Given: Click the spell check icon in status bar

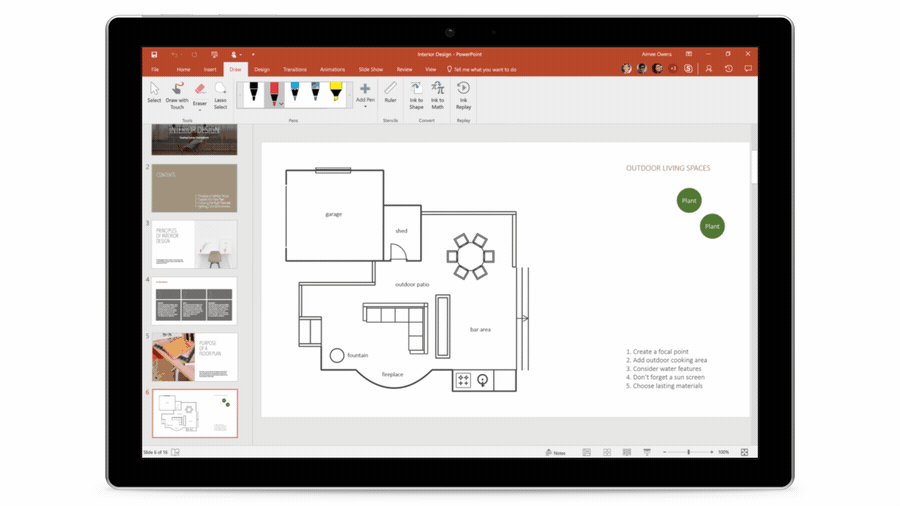Looking at the screenshot, I should [176, 452].
